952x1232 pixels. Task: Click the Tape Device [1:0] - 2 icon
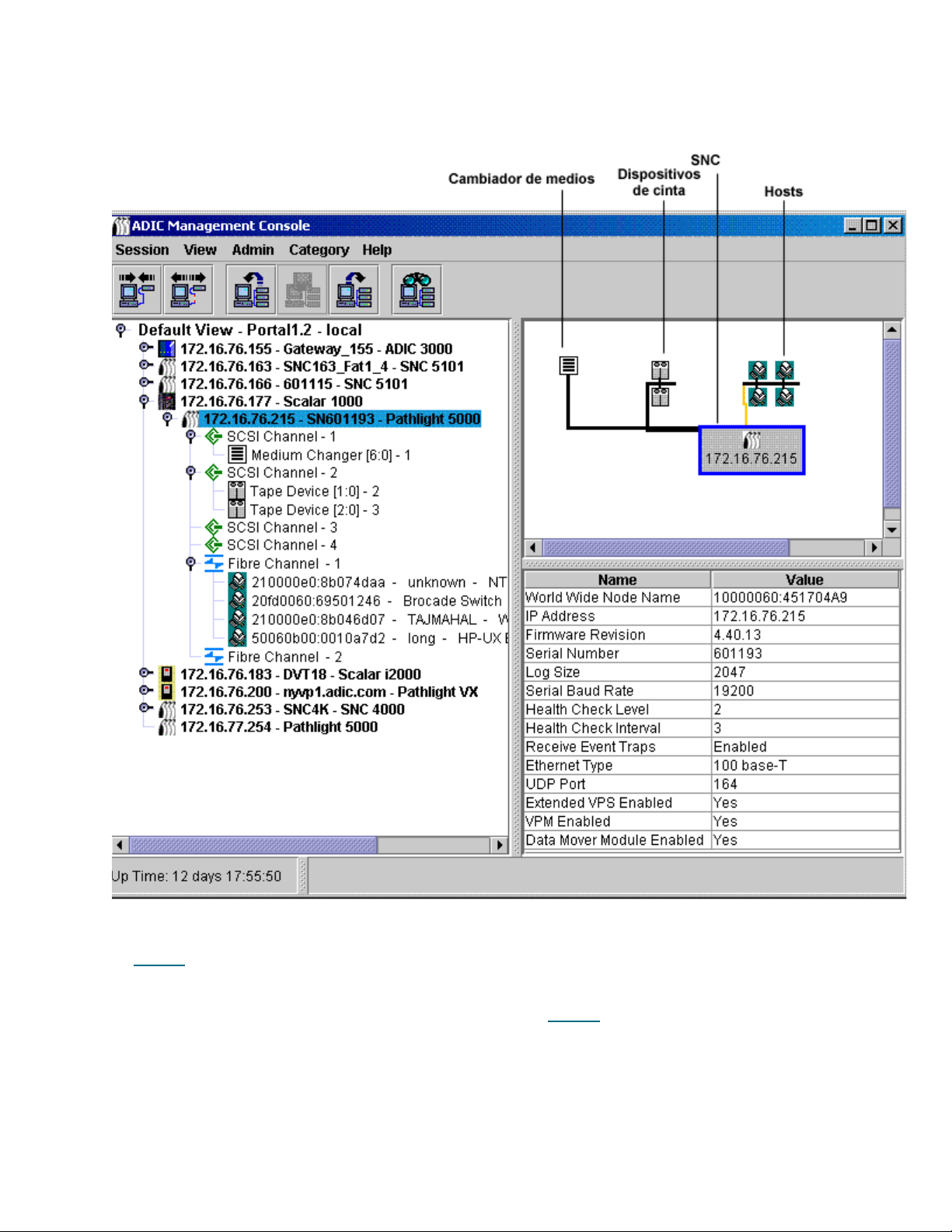coord(237,491)
